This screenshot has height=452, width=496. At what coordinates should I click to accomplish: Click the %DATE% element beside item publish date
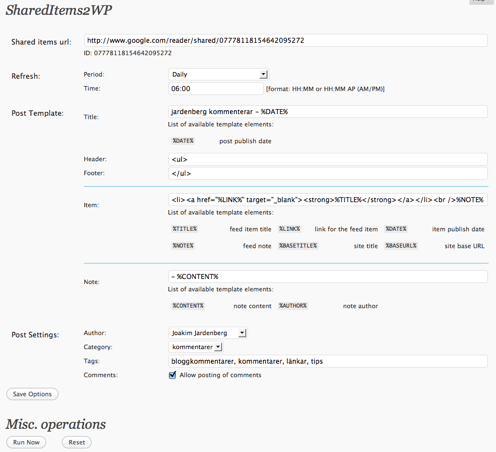coord(396,229)
